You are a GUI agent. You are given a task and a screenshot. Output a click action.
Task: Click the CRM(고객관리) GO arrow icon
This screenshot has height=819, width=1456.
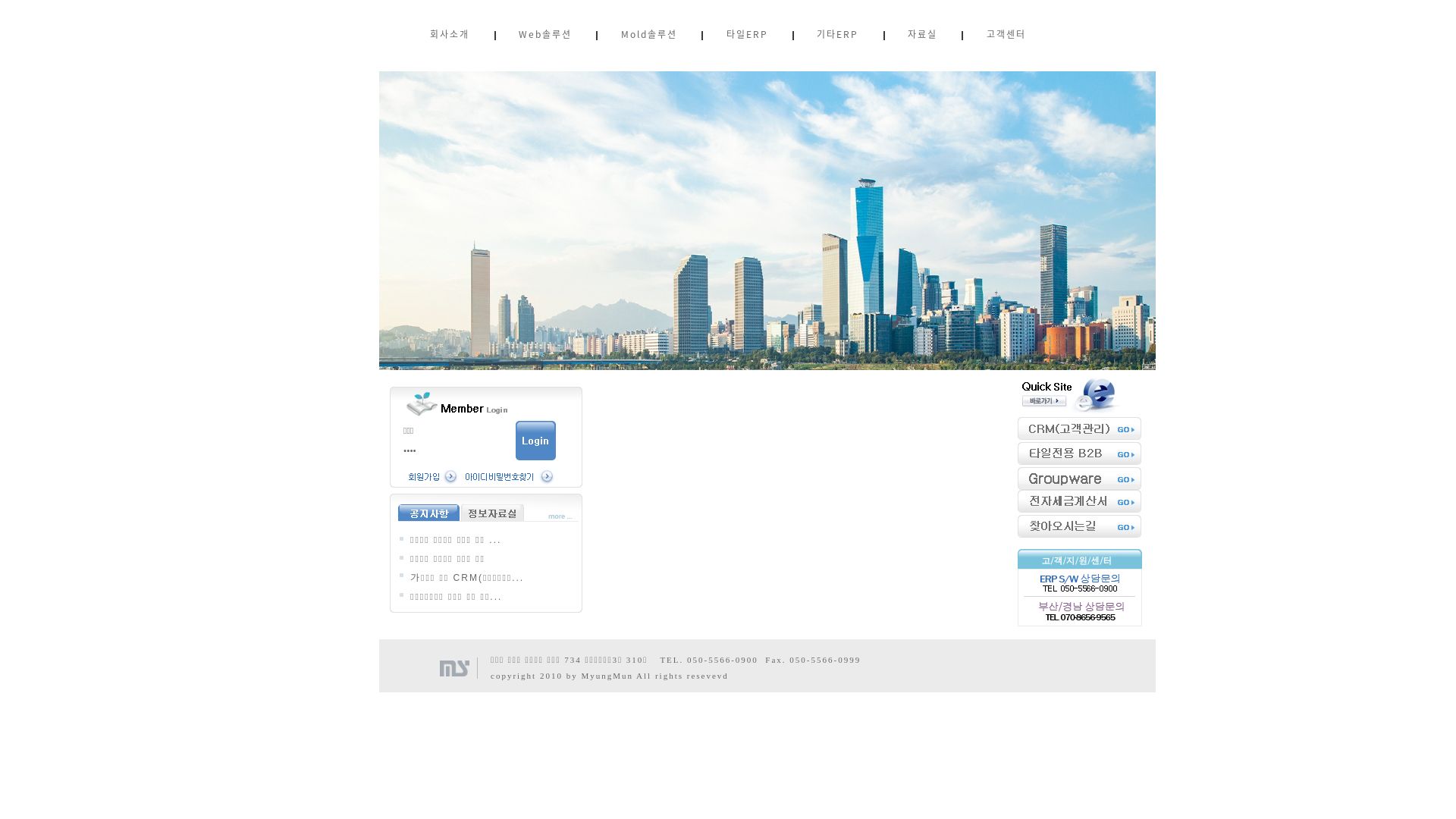(1125, 428)
